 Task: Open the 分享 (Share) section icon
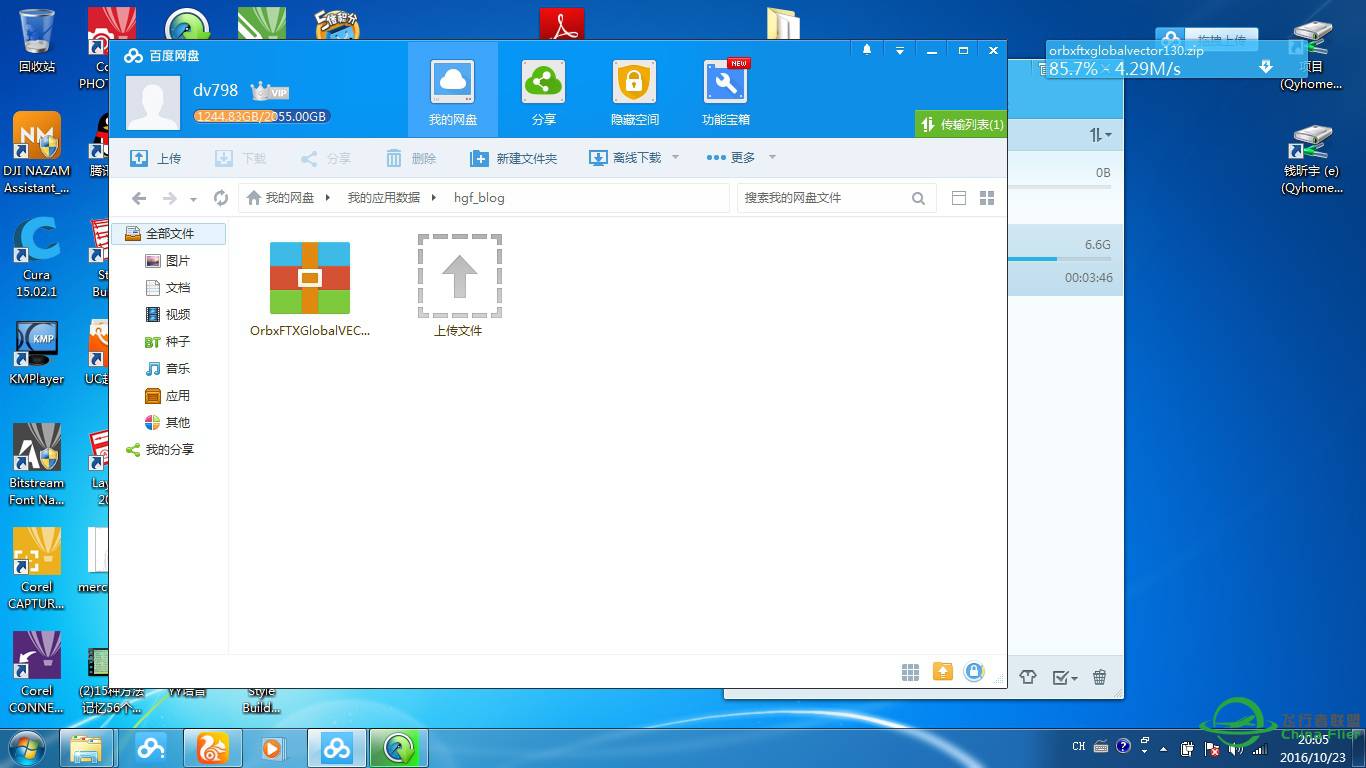coord(543,83)
